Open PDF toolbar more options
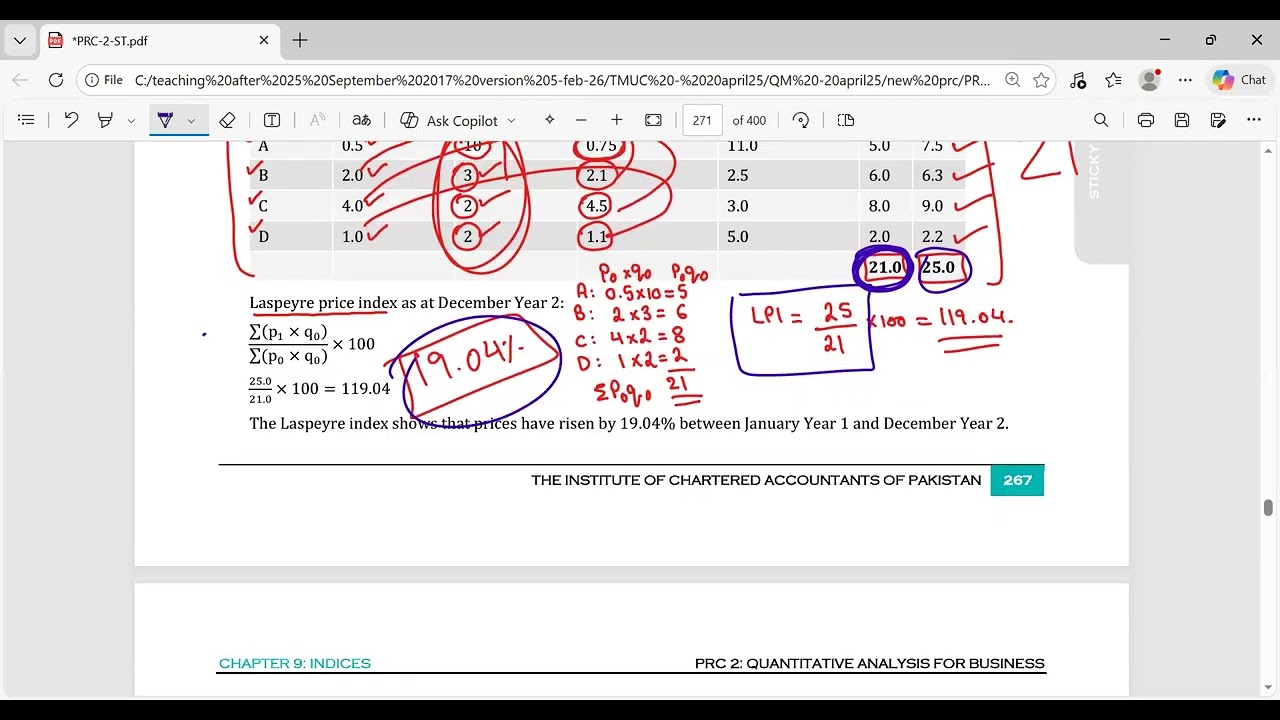This screenshot has height=720, width=1280. (x=1254, y=120)
